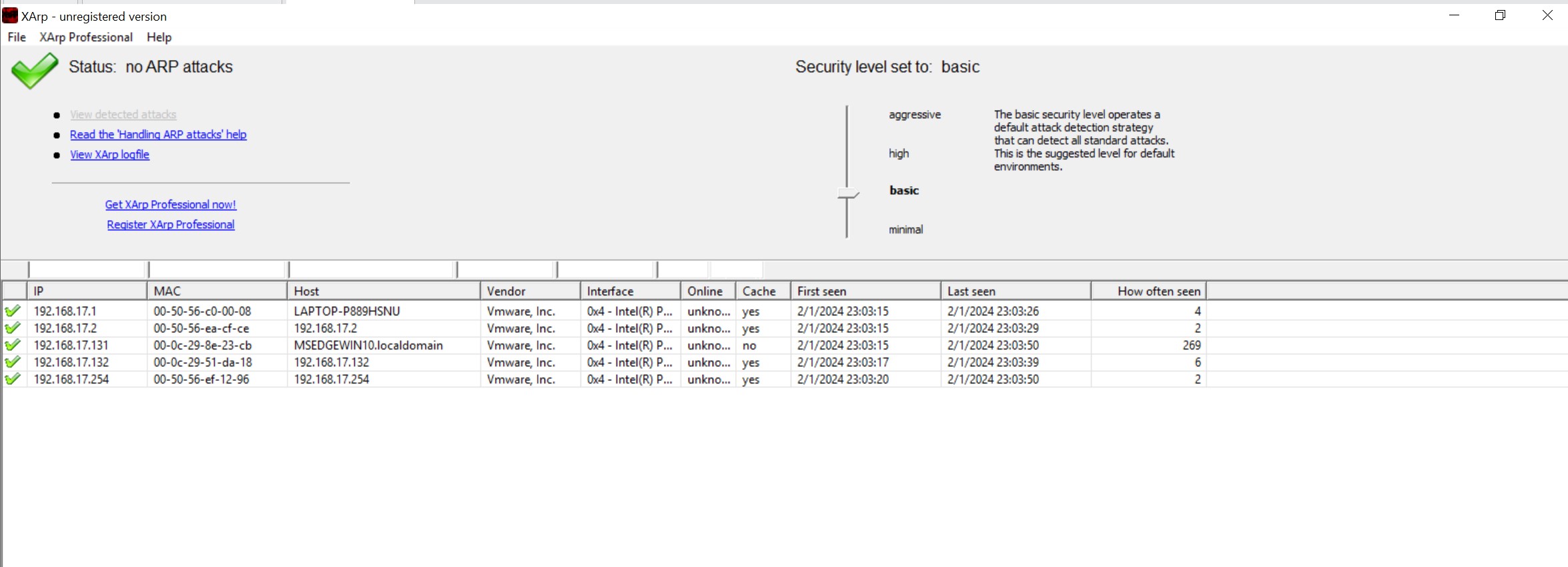Click Get XArp Professional now link

170,205
